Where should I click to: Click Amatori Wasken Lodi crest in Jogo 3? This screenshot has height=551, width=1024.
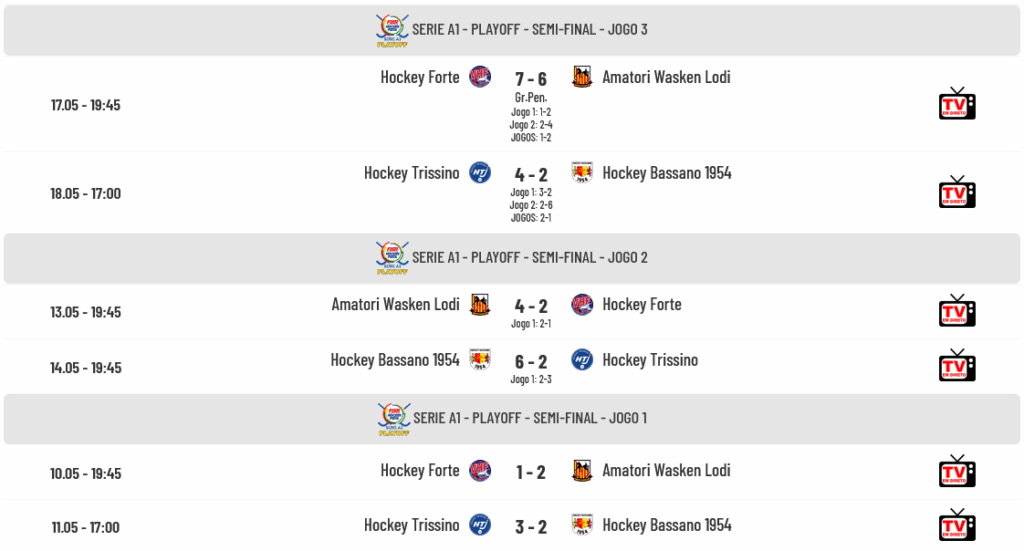click(x=582, y=76)
